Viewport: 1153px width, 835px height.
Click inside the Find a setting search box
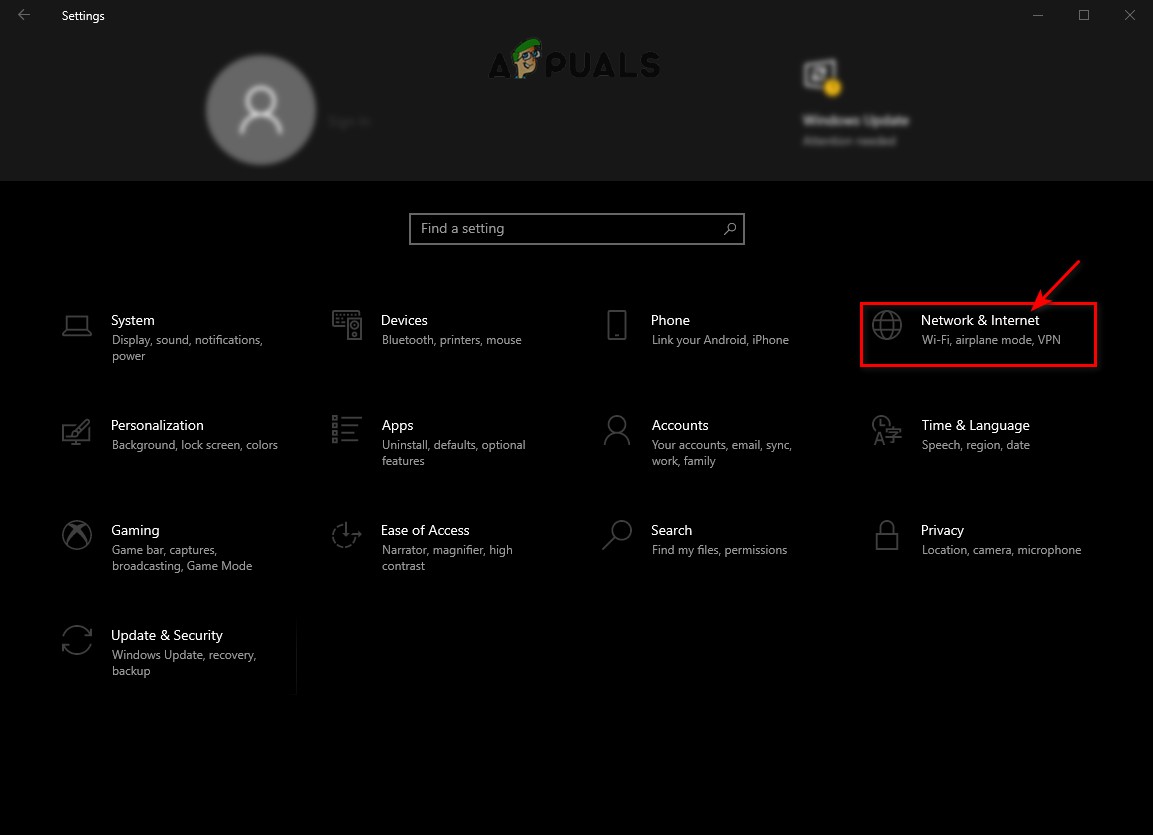coord(560,229)
